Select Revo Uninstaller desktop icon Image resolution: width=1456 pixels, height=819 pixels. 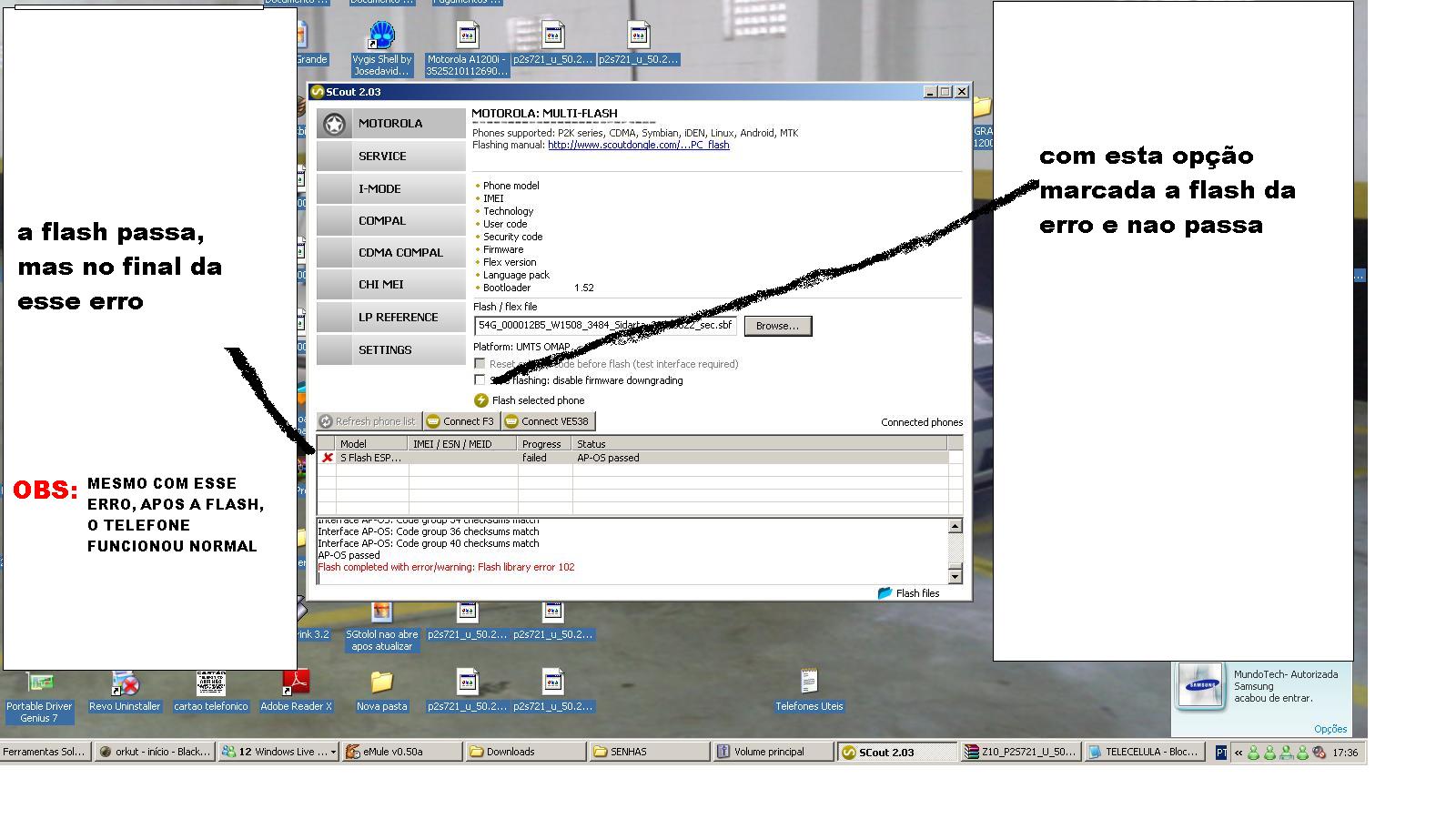click(125, 693)
